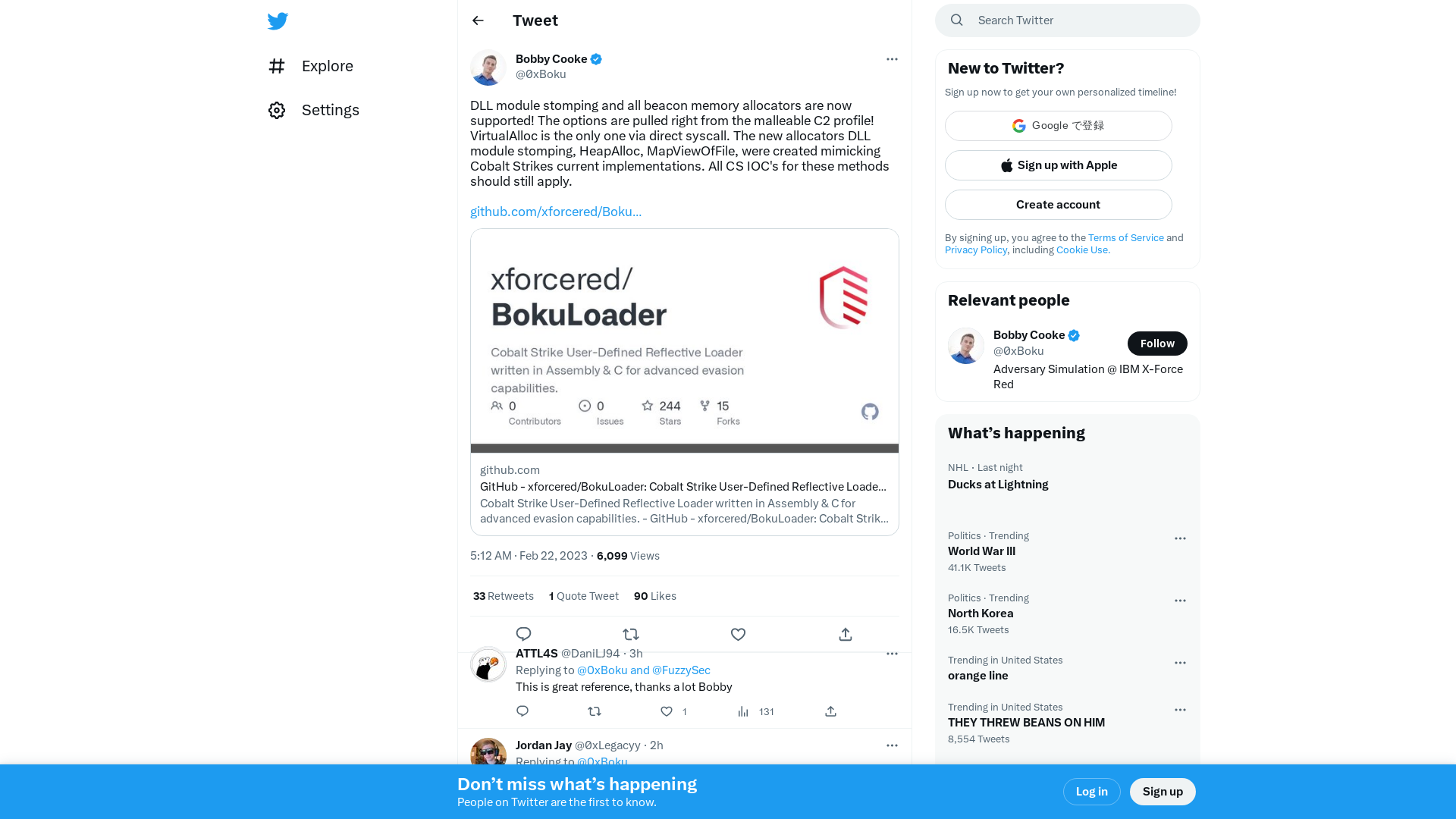Toggle like on ATTL4S reply
Image resolution: width=1456 pixels, height=819 pixels.
(x=666, y=711)
